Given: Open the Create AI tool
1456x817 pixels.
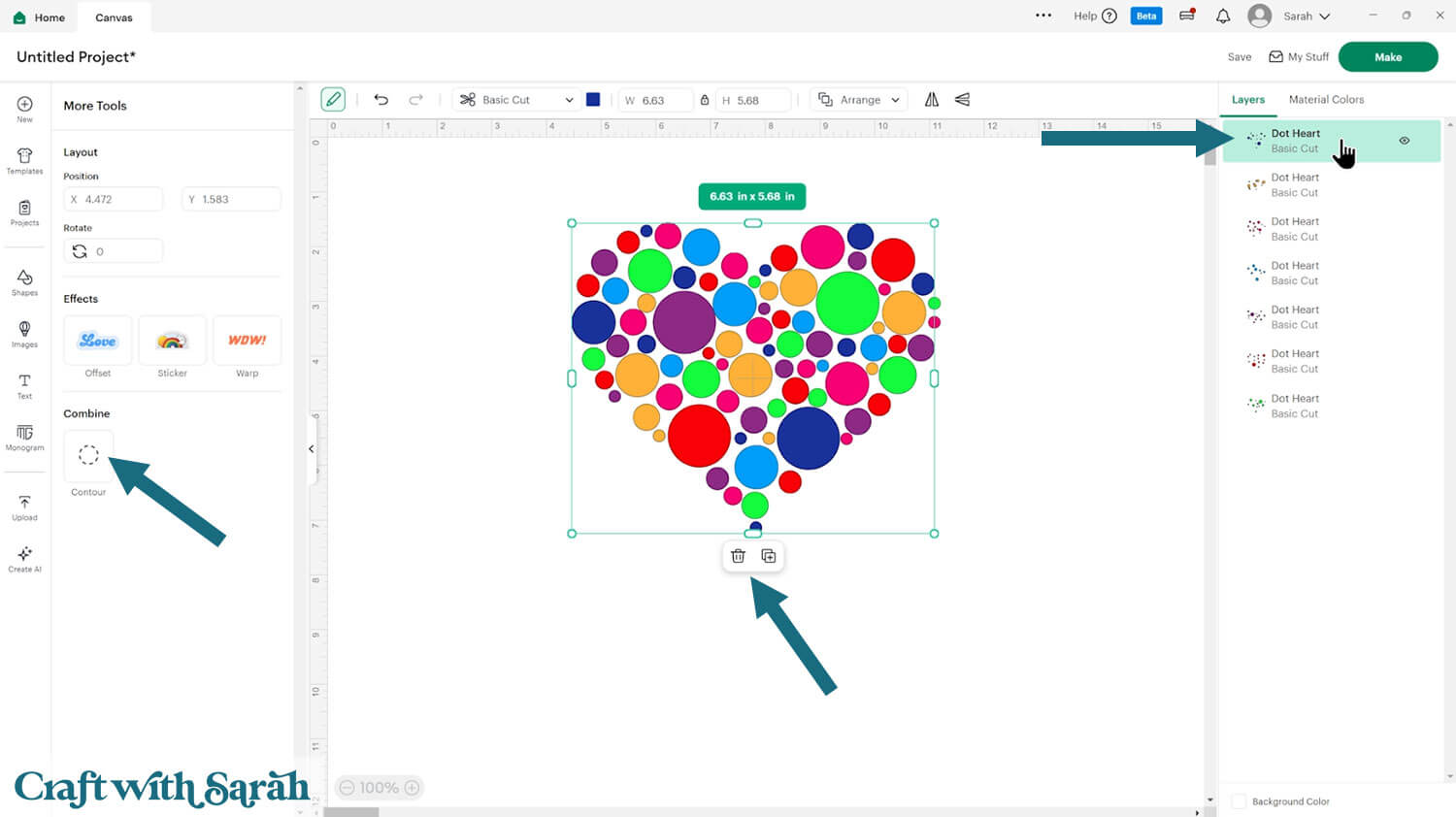Looking at the screenshot, I should tap(24, 559).
